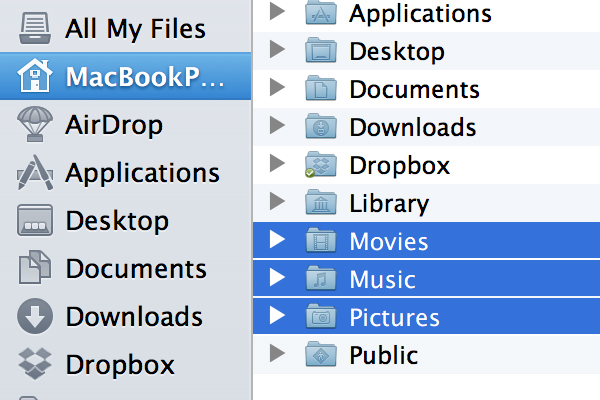Expand the Library folder disclosure triangle
600x400 pixels.
pyautogui.click(x=277, y=201)
